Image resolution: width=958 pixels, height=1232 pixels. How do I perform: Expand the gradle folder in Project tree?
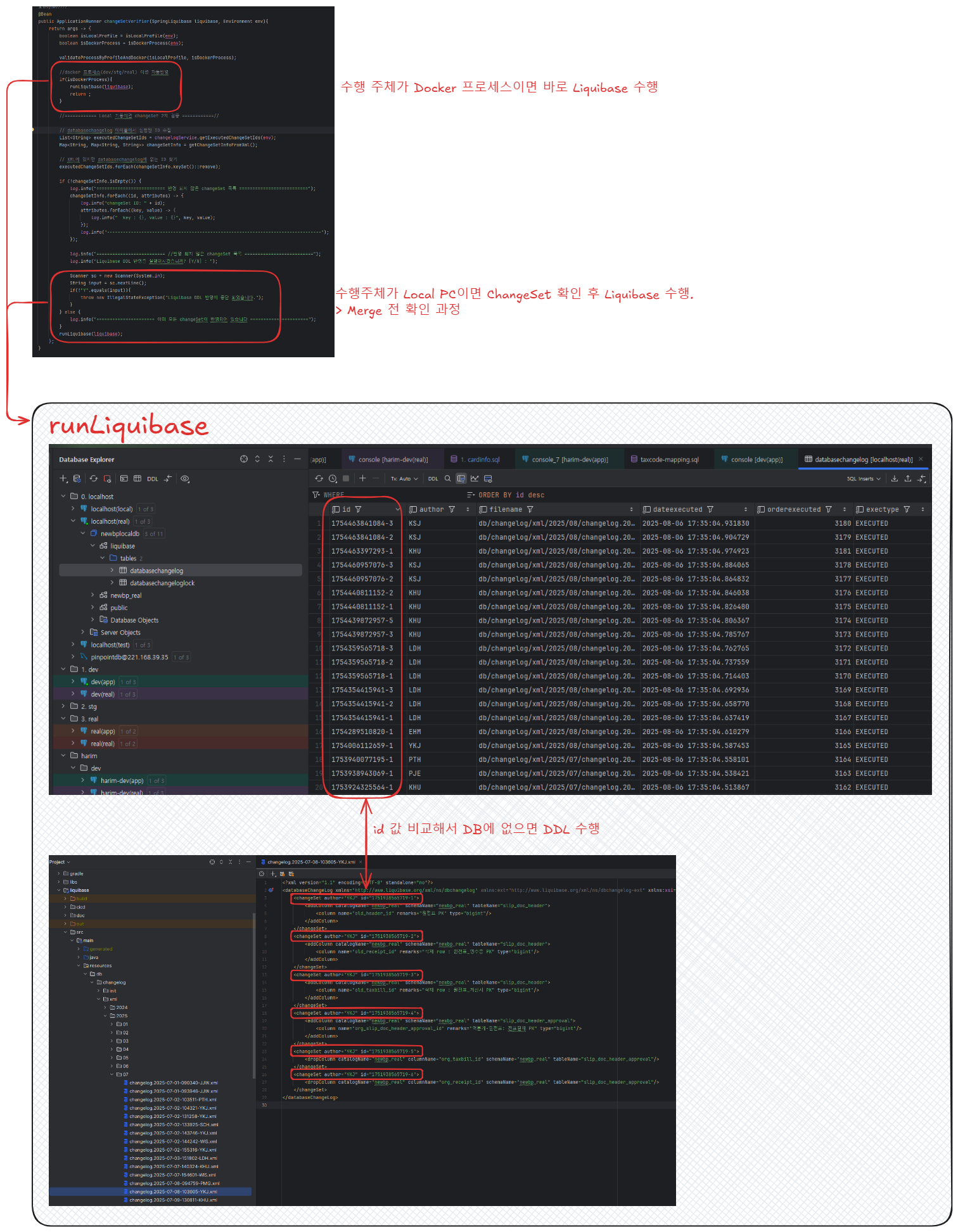(x=59, y=873)
